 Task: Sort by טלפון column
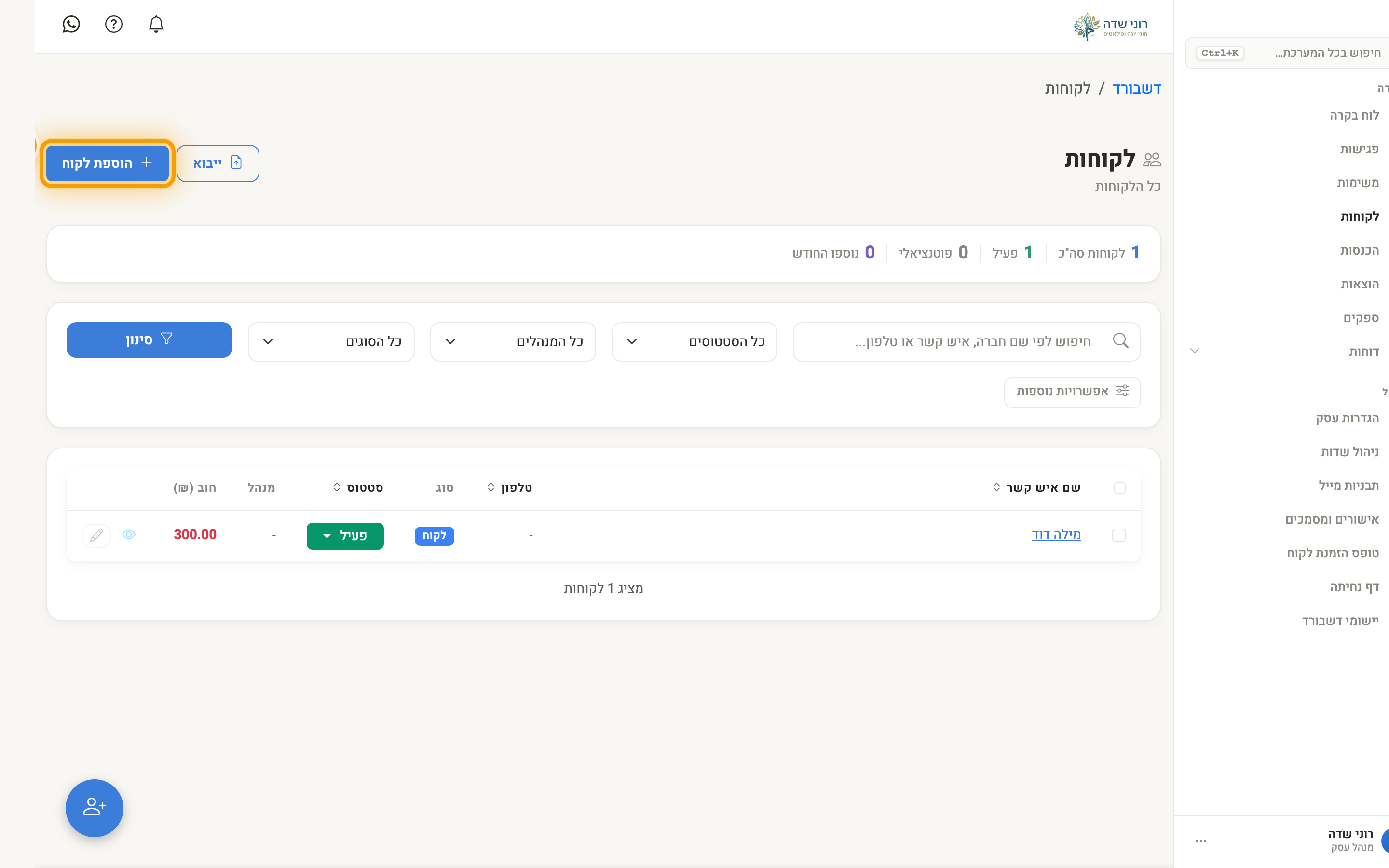click(509, 488)
